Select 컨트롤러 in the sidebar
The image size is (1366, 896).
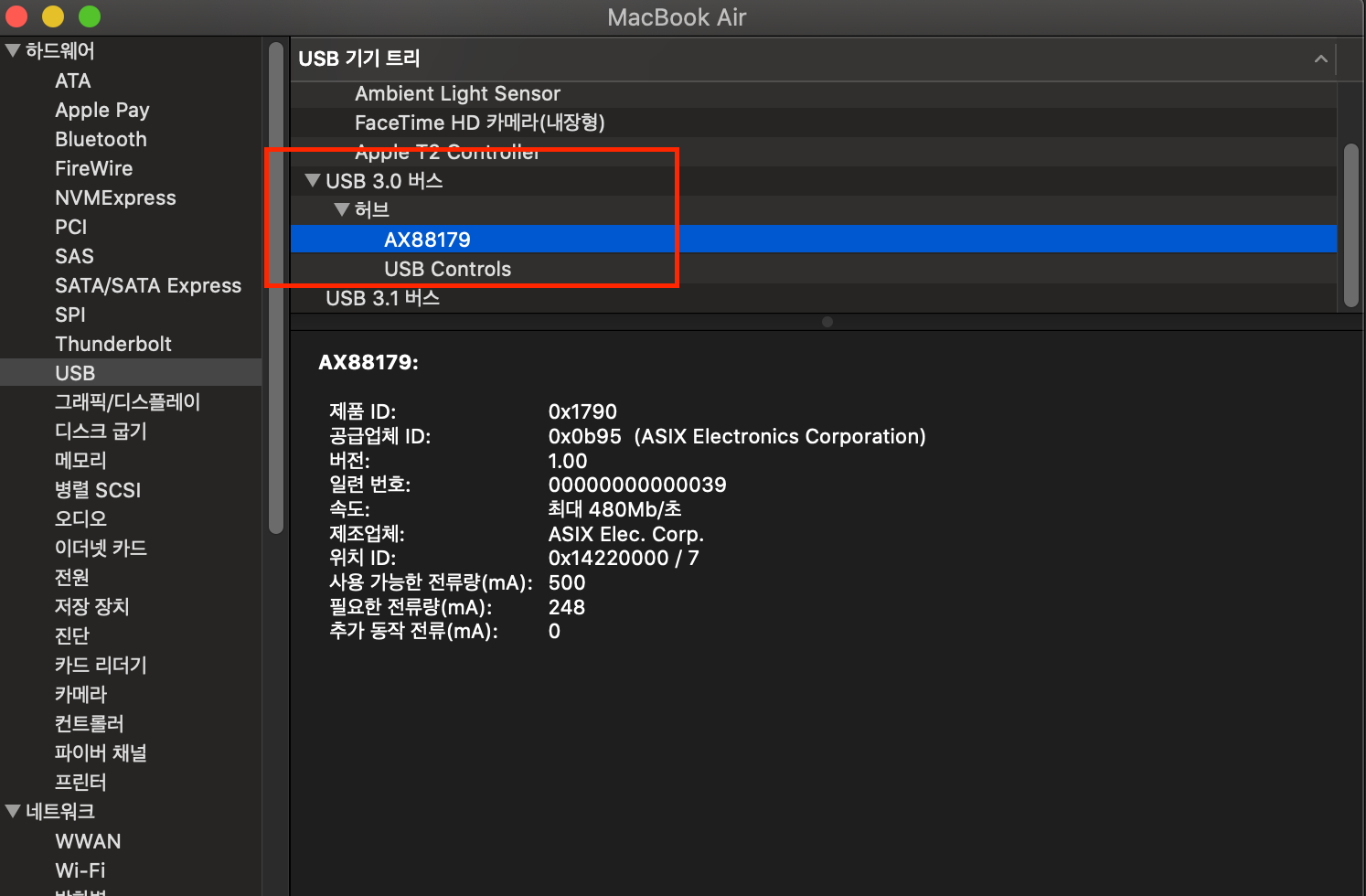(x=89, y=724)
